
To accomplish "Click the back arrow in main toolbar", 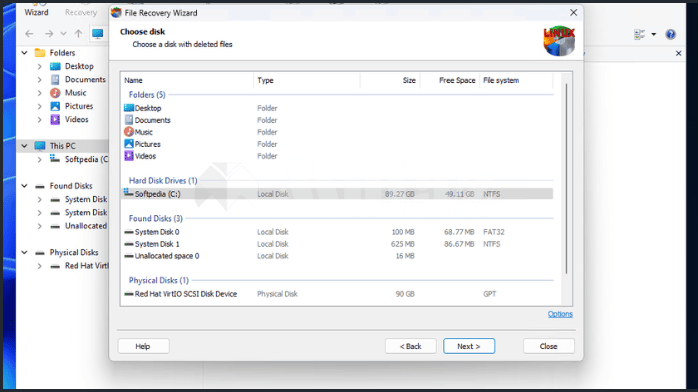I will click(29, 34).
